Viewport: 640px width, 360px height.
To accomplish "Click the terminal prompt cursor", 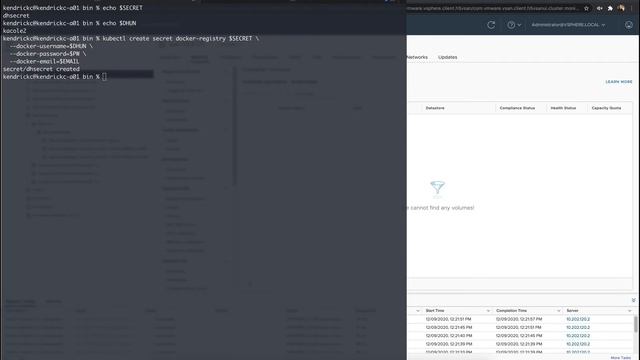I will tap(104, 77).
